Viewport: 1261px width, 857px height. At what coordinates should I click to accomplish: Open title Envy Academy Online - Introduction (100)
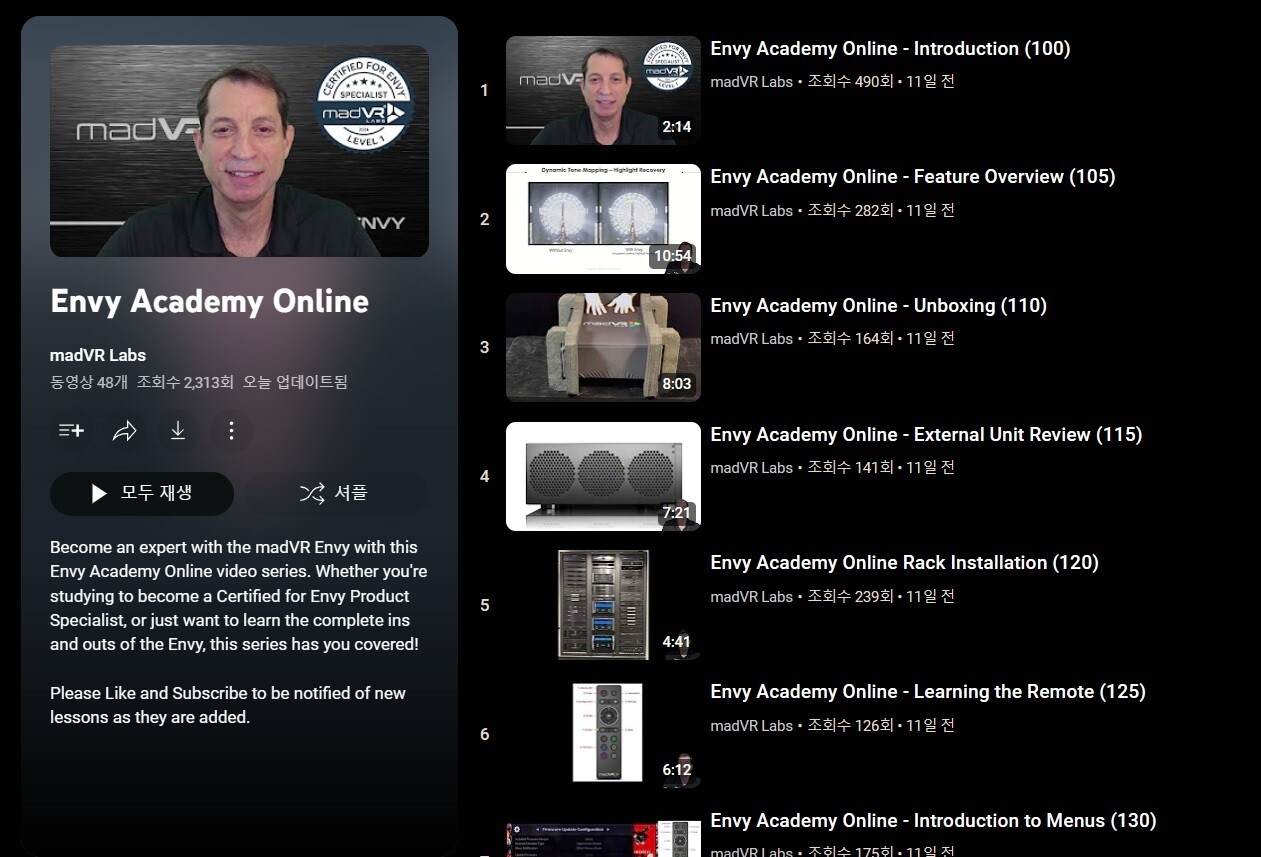(890, 49)
